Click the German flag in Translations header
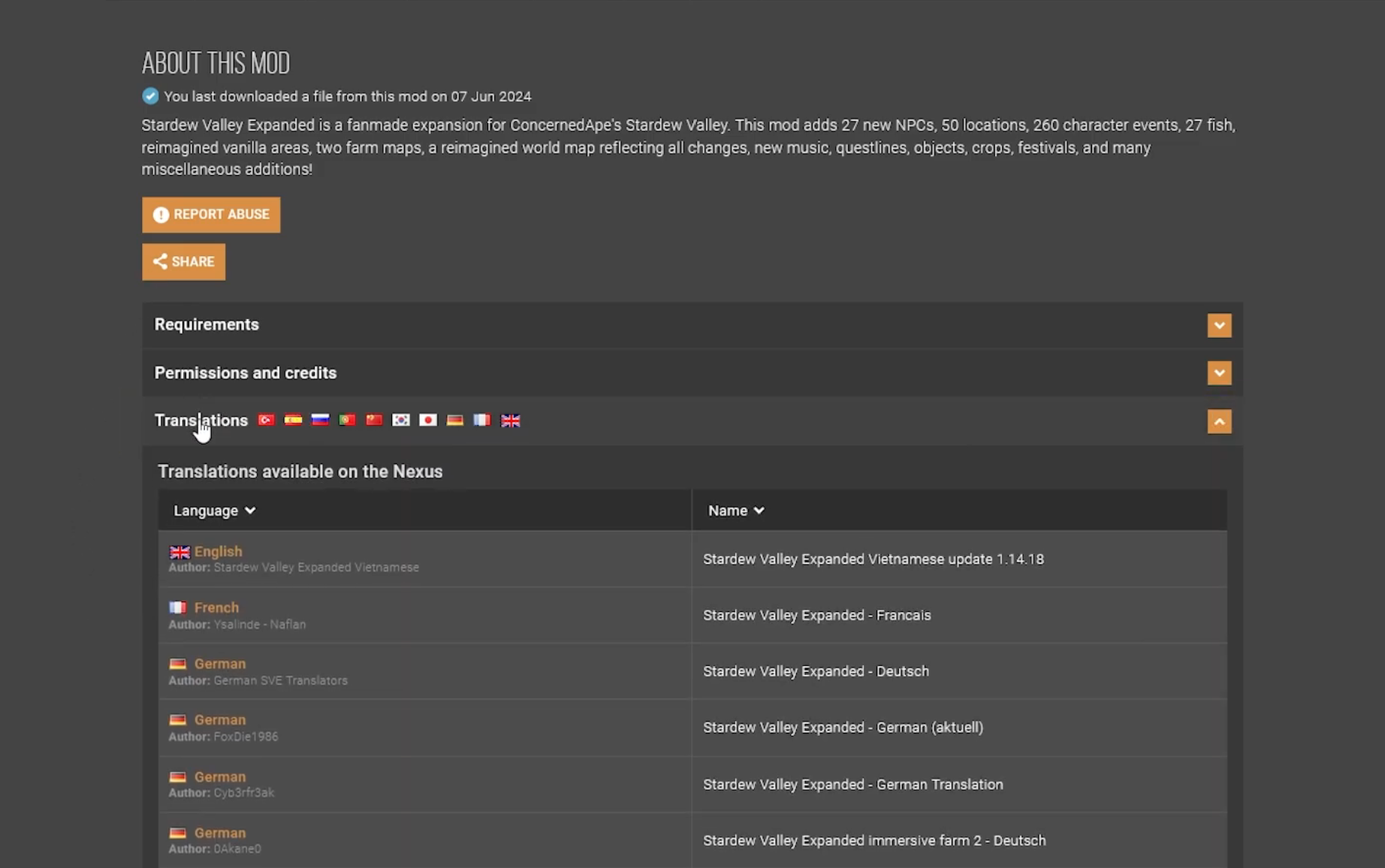The width and height of the screenshot is (1385, 868). point(455,420)
